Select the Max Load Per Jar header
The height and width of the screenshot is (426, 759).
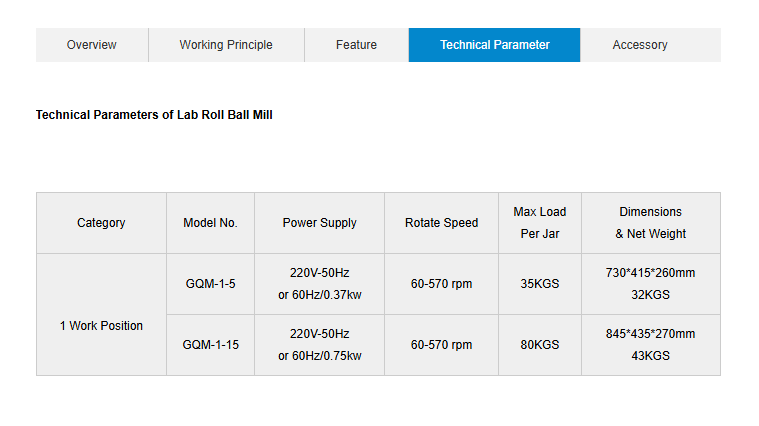(539, 223)
